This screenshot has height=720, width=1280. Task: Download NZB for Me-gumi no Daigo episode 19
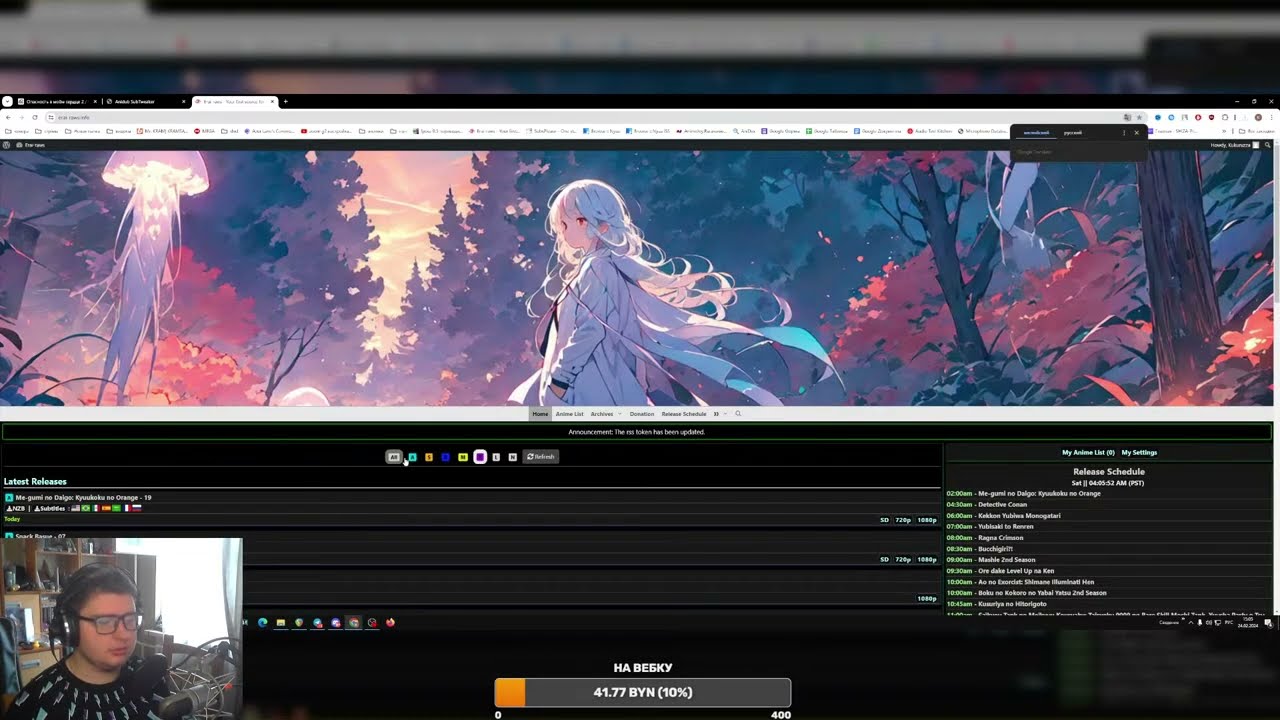[15, 509]
